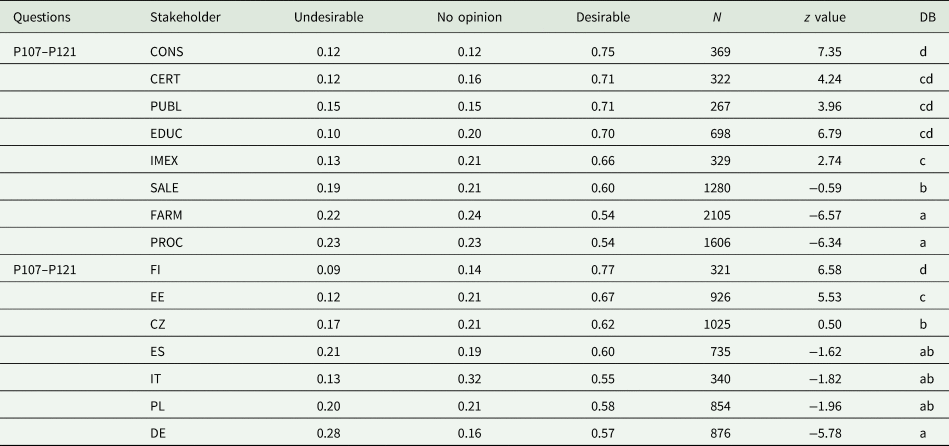This screenshot has height=446, width=949.
Task: Click the z value column header
Action: (824, 19)
